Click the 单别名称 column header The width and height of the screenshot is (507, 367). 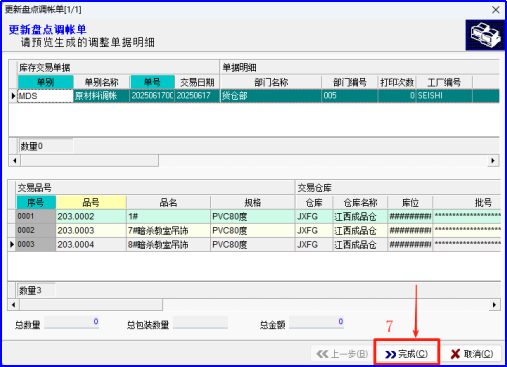click(x=102, y=82)
